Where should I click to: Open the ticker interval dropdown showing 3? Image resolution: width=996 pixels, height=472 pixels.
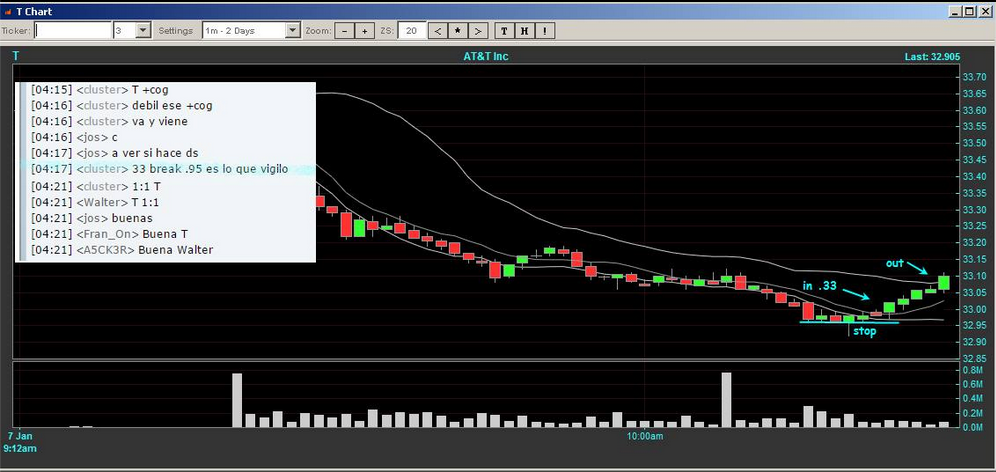(143, 30)
